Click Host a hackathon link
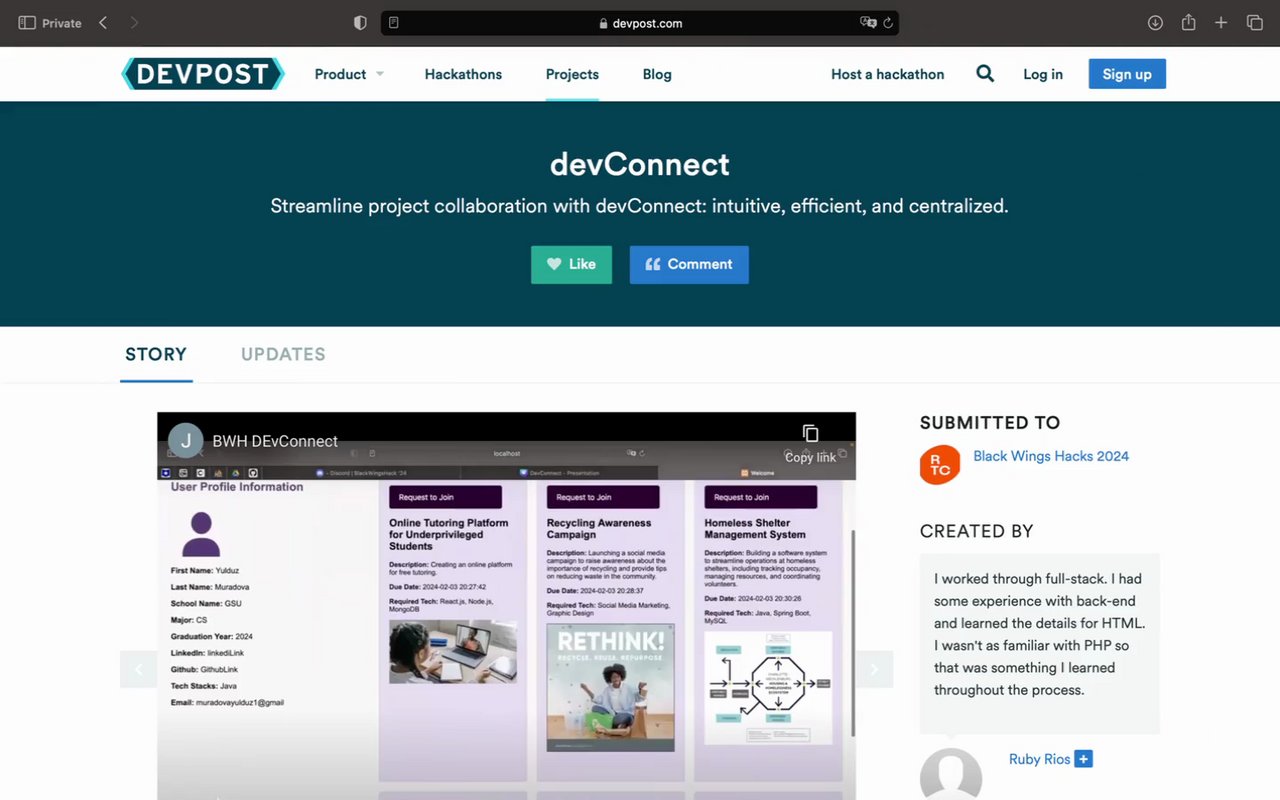Screen dimensions: 1280x800 pyautogui.click(x=888, y=74)
